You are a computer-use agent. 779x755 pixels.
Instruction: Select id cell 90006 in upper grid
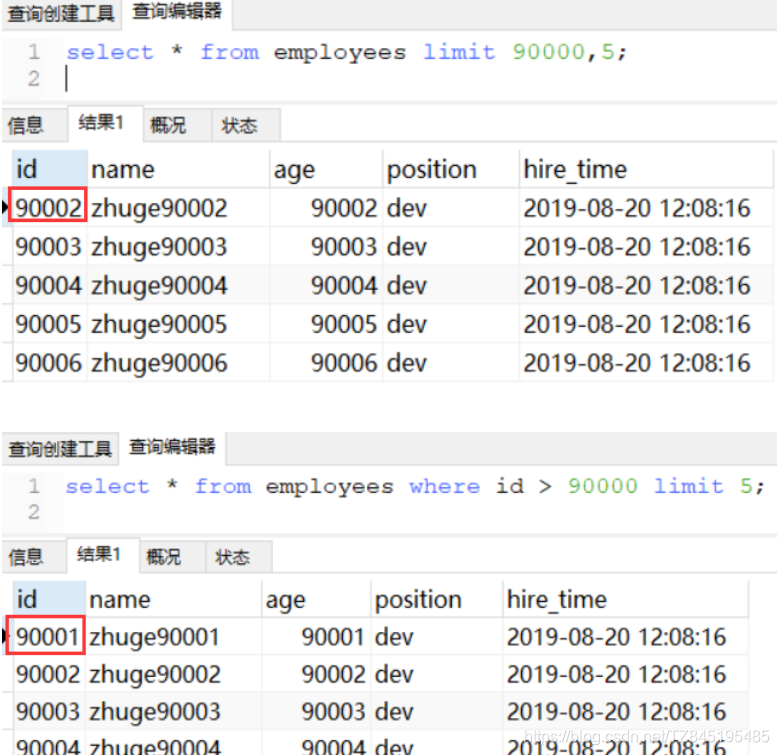tap(48, 363)
